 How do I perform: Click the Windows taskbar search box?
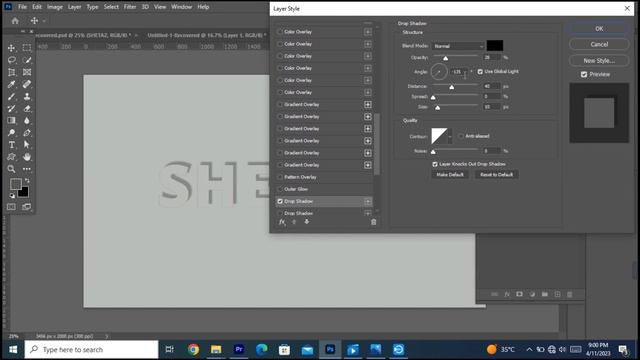coord(91,349)
